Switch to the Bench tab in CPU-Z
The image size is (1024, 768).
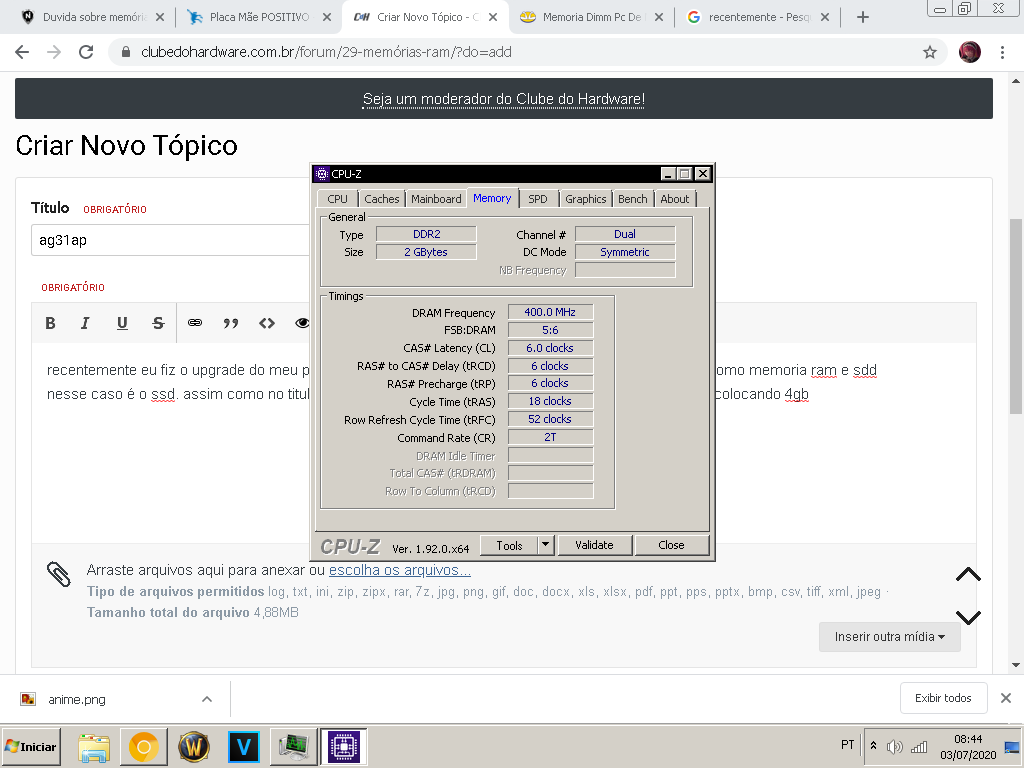pos(632,199)
